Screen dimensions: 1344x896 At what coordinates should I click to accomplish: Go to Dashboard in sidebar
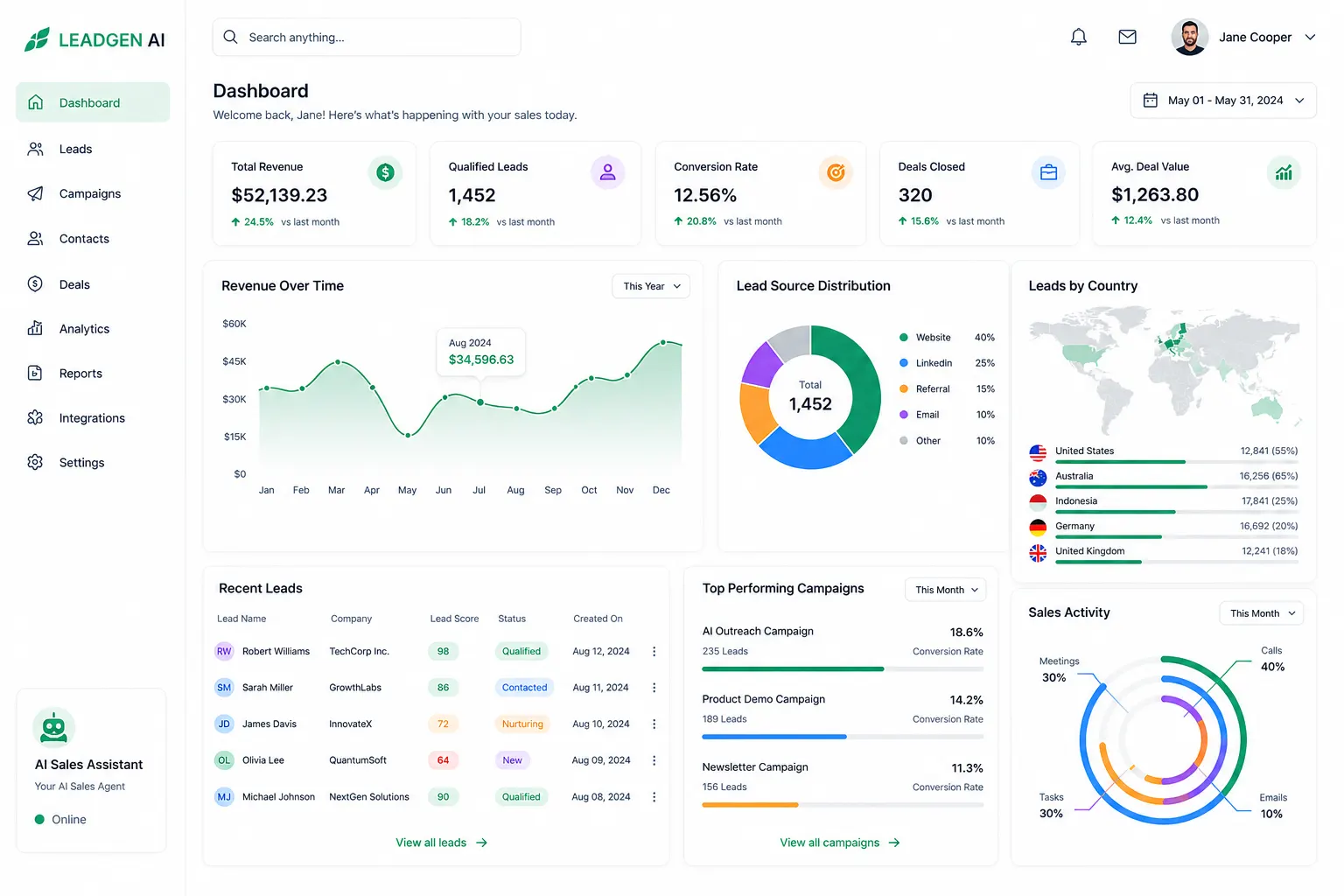(93, 102)
